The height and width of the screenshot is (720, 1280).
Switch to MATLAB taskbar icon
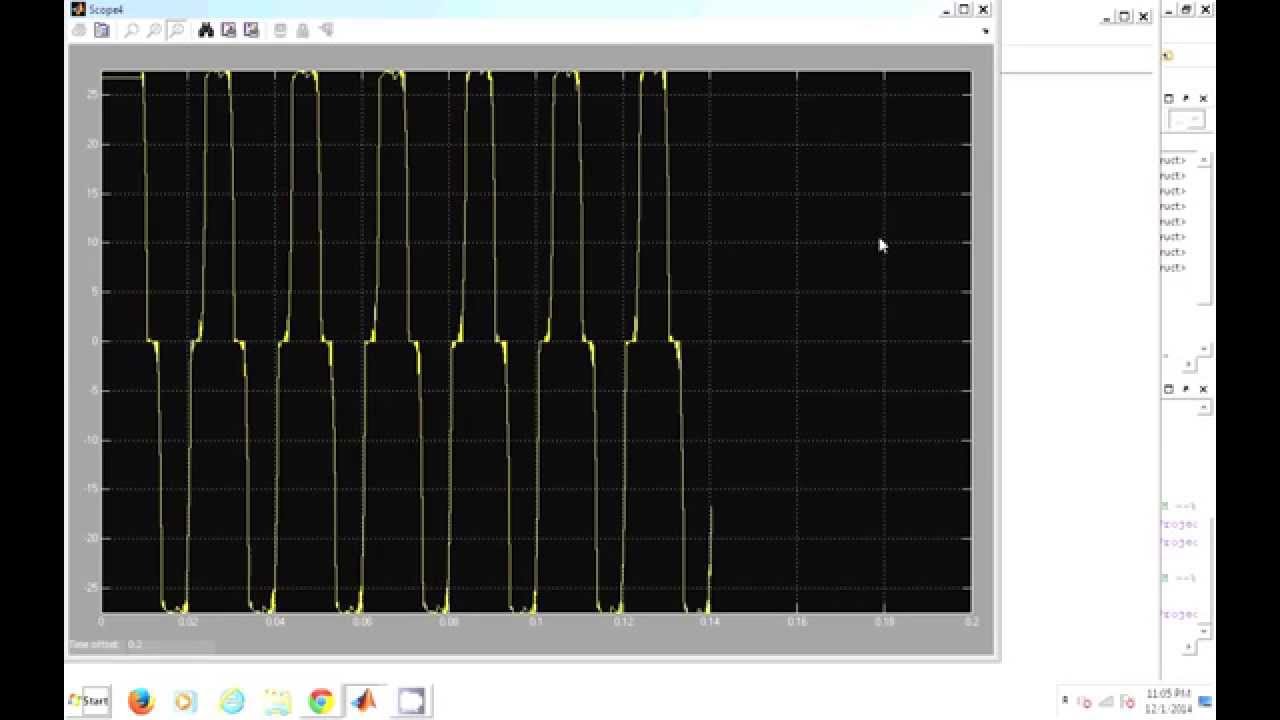pos(364,701)
